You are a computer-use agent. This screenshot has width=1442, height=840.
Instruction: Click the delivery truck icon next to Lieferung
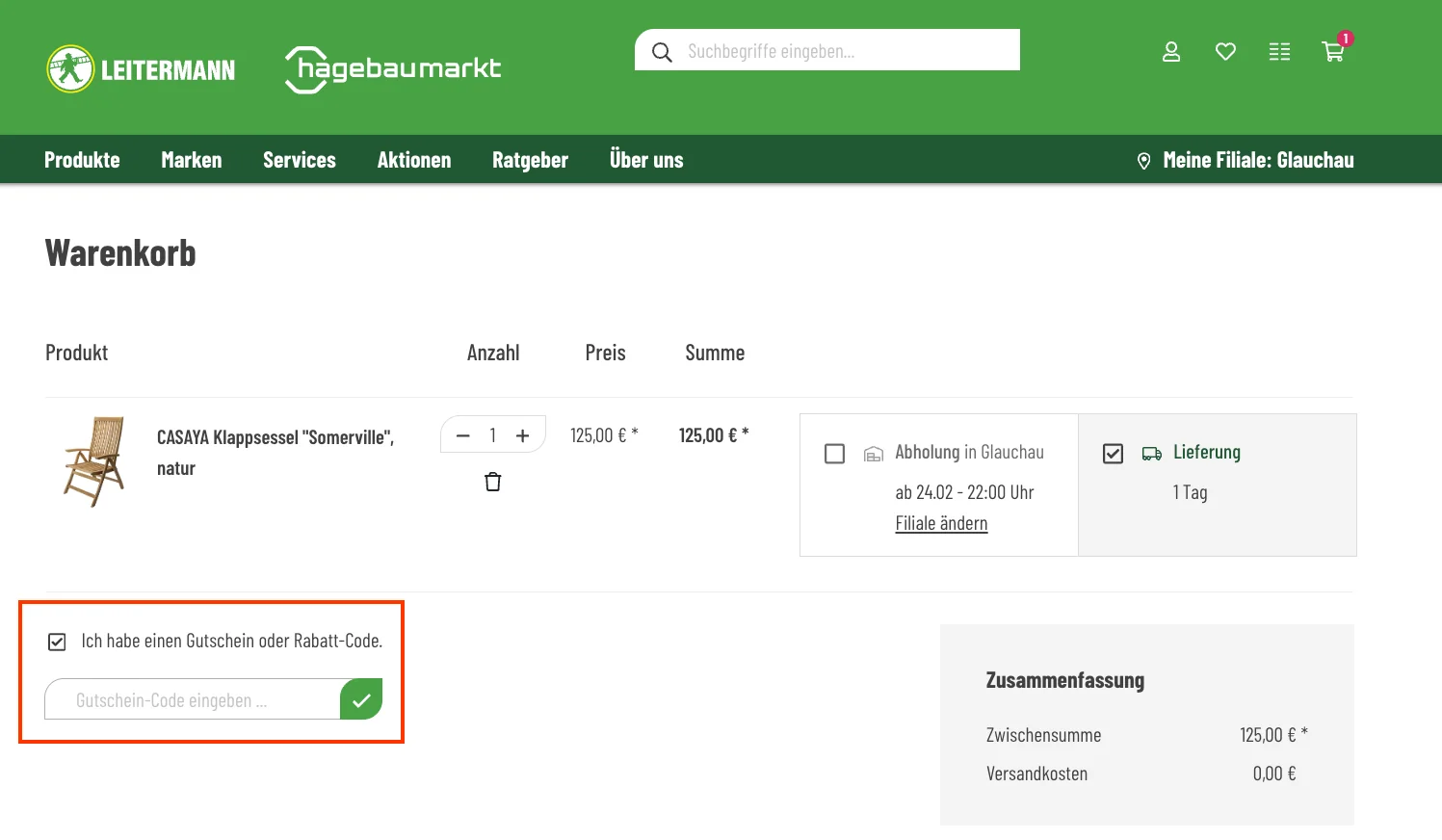pos(1152,453)
